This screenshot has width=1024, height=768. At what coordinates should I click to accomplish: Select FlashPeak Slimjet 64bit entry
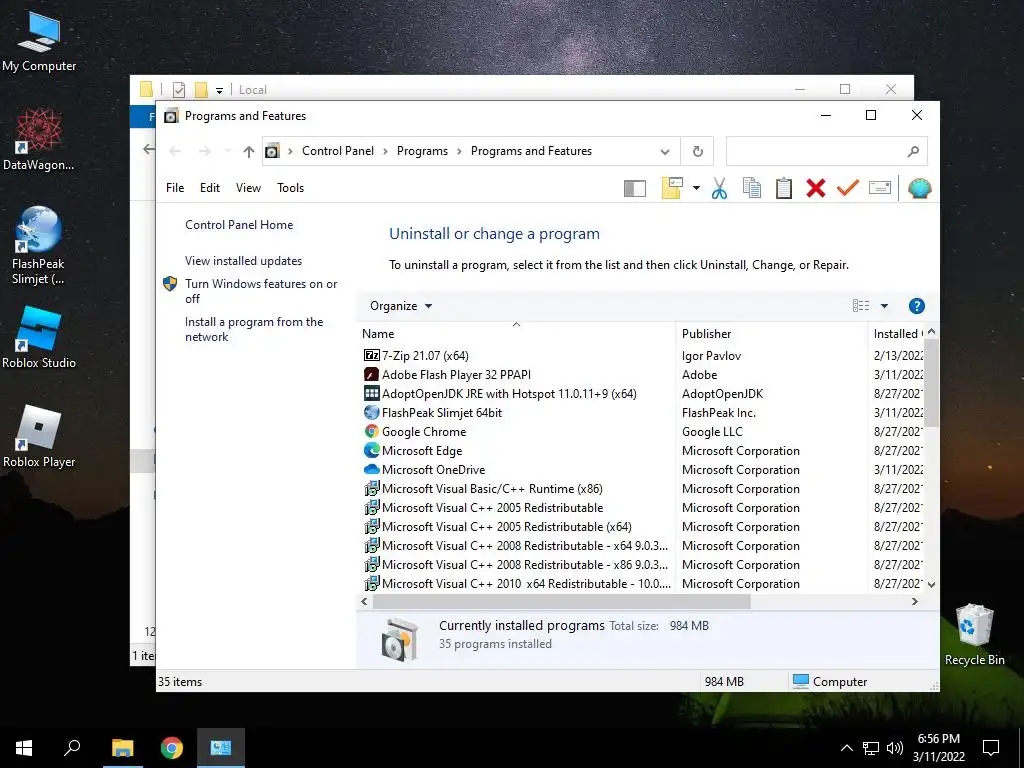[x=441, y=413]
